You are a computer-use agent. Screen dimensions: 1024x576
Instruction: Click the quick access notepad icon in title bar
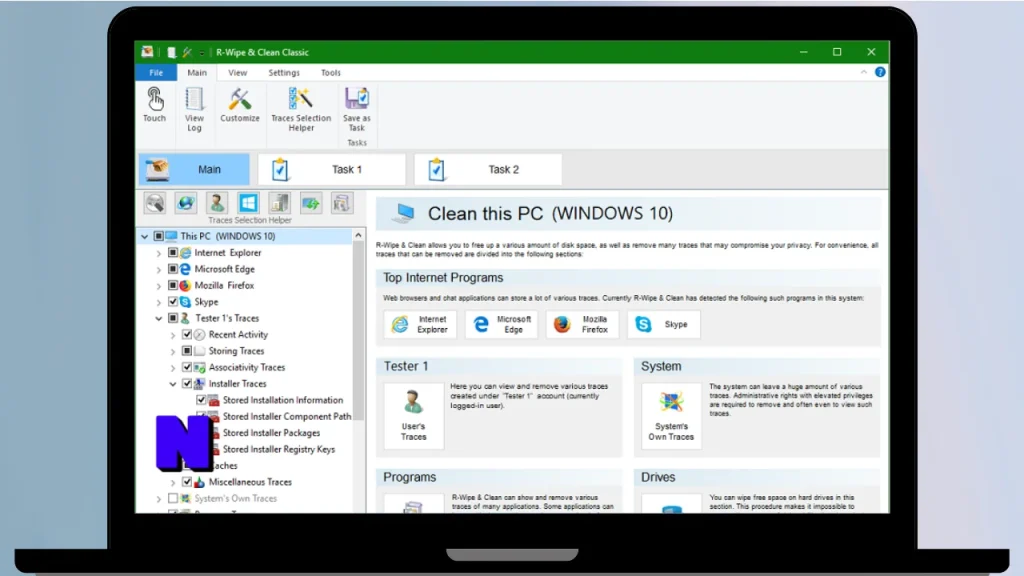point(171,52)
